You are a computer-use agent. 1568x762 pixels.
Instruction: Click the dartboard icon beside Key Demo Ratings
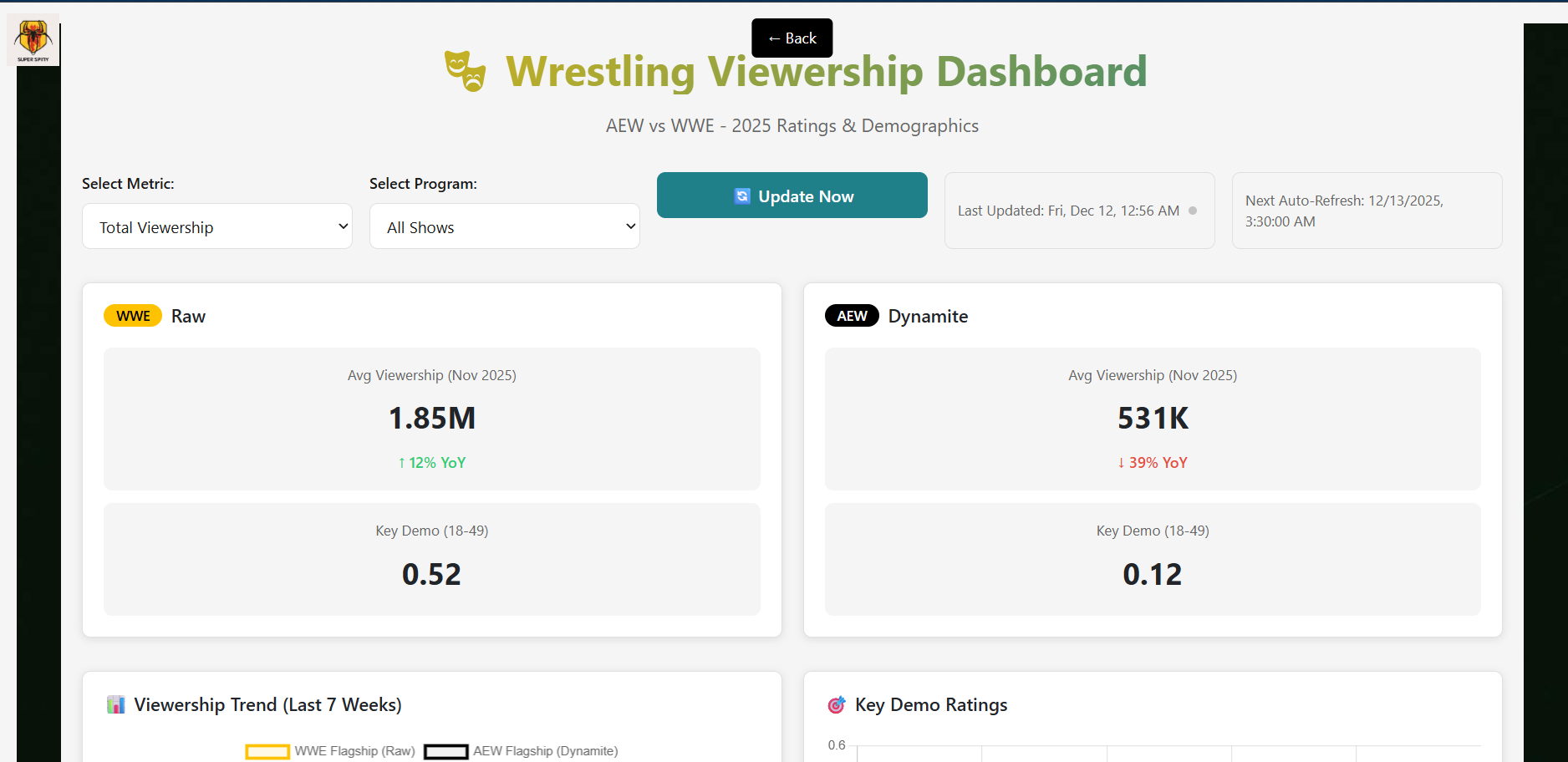[835, 704]
